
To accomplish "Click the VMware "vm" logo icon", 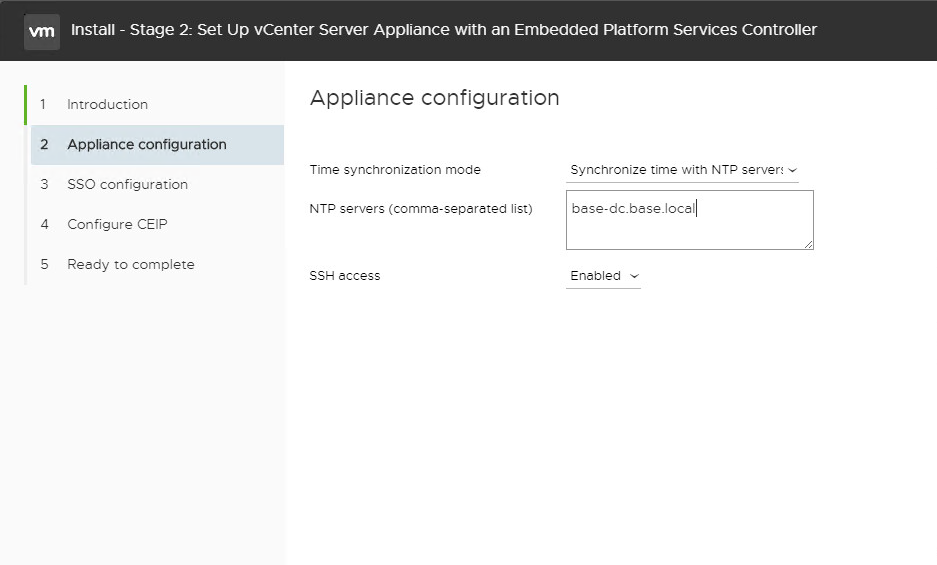I will point(42,31).
